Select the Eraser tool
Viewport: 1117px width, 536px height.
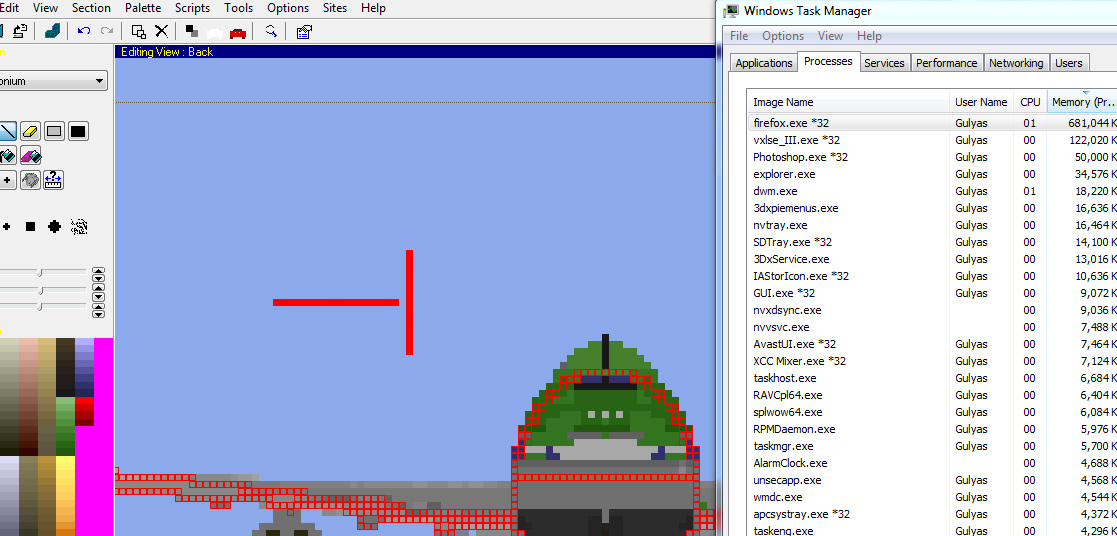pyautogui.click(x=30, y=131)
